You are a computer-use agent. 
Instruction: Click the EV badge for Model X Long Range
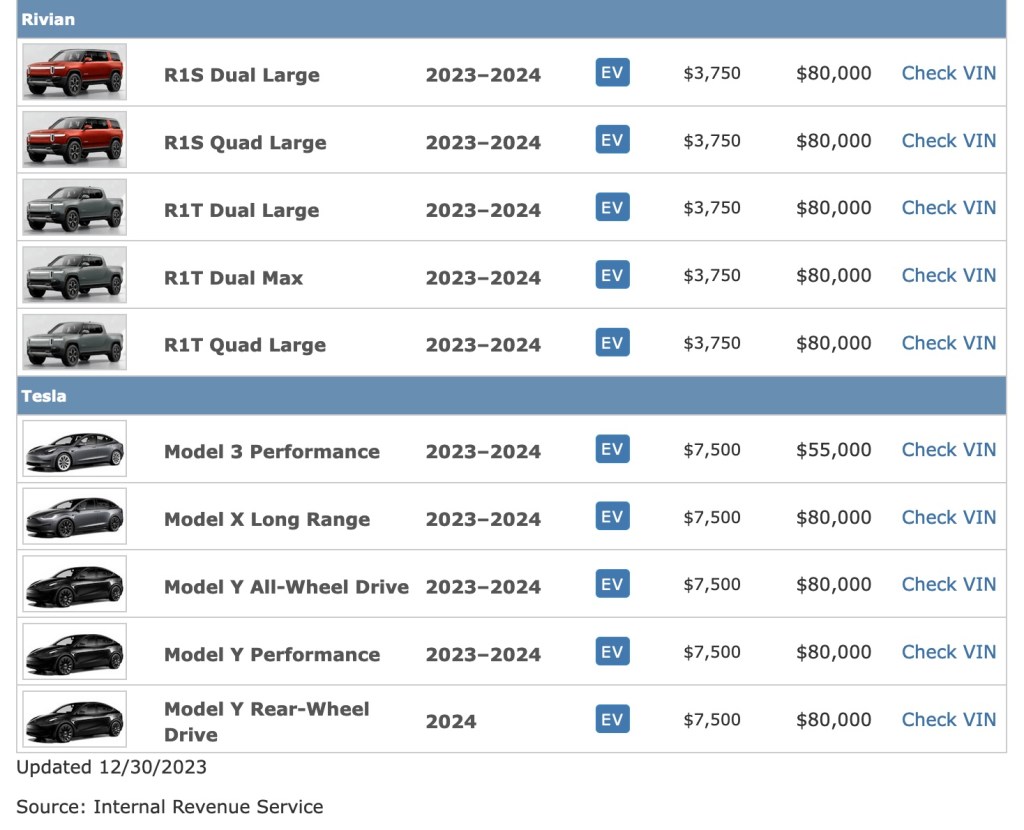(x=612, y=517)
